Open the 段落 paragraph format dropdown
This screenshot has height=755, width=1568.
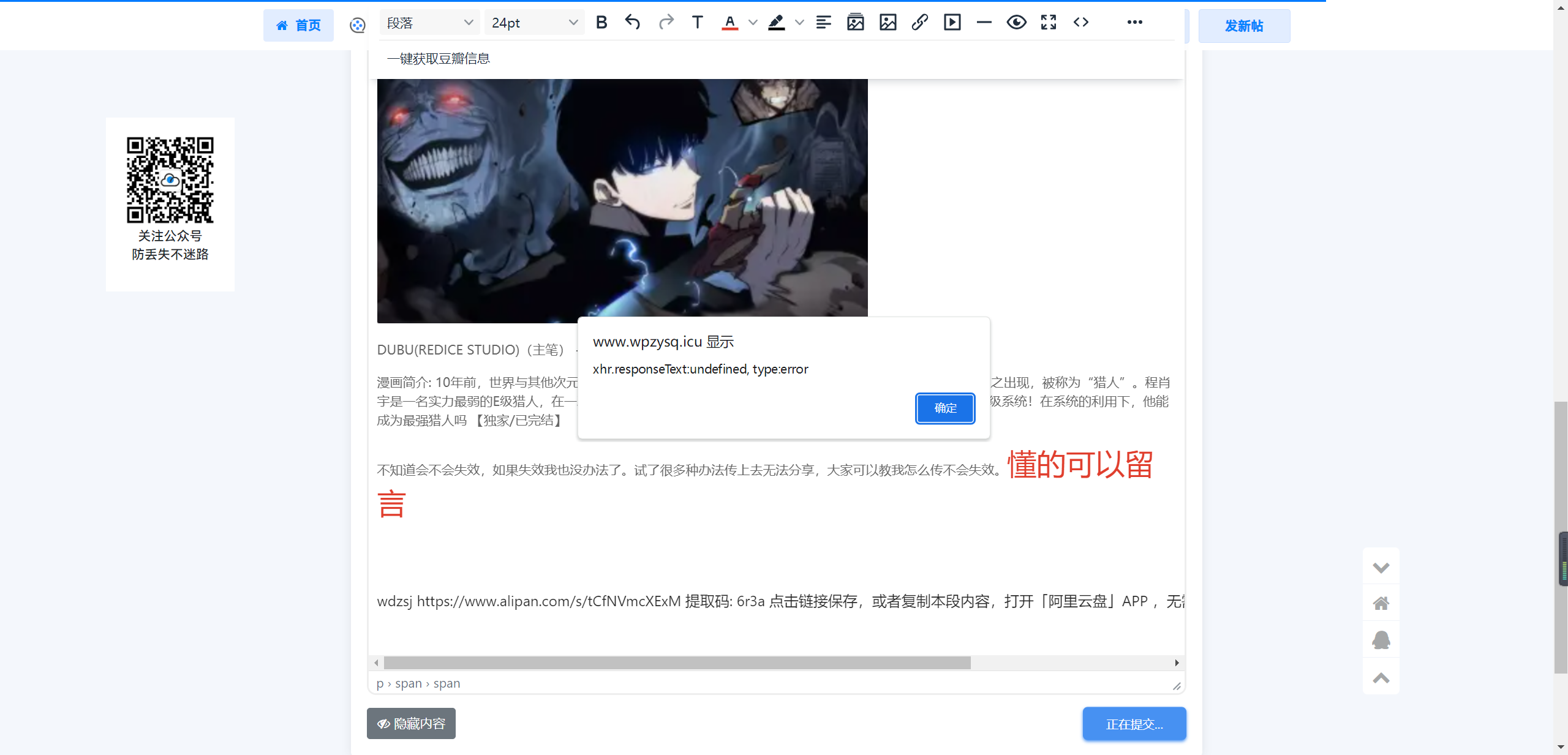point(430,23)
